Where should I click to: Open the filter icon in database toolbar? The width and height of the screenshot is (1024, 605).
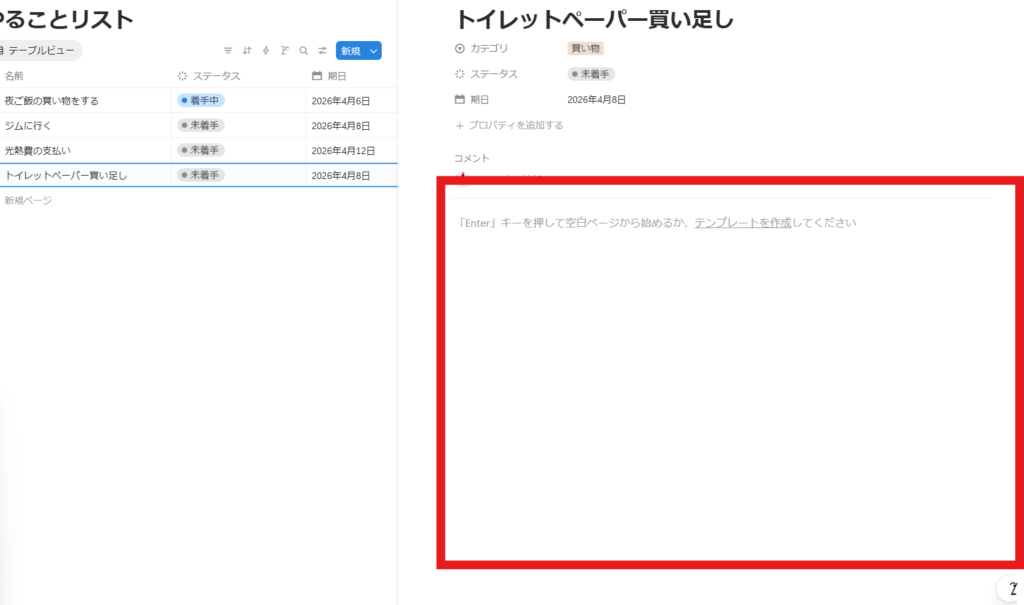pyautogui.click(x=228, y=51)
